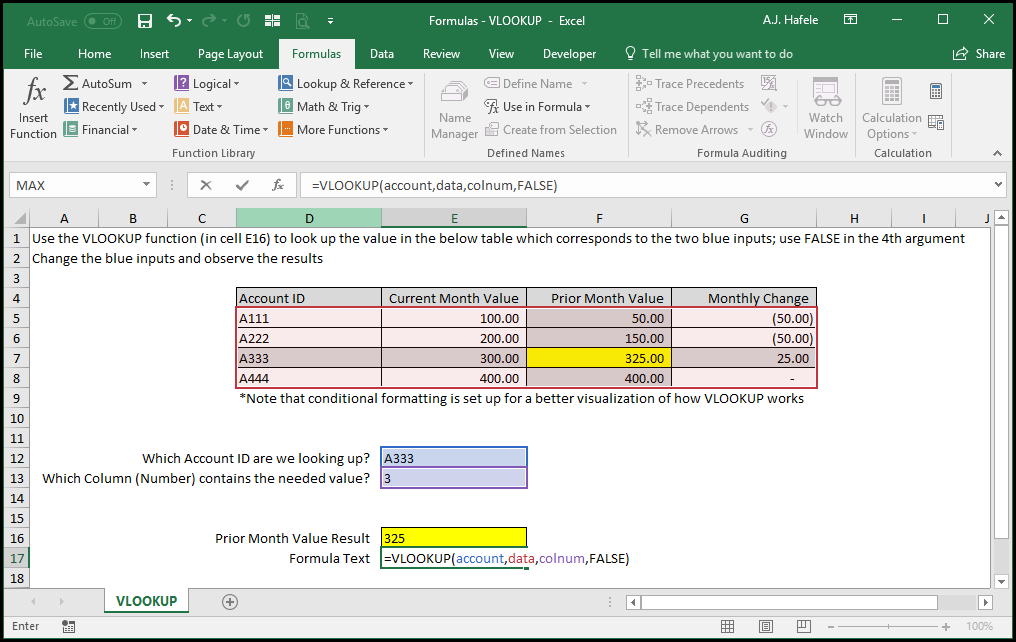Click Trace Dependents
Screen dimensions: 1016x642
[692, 106]
